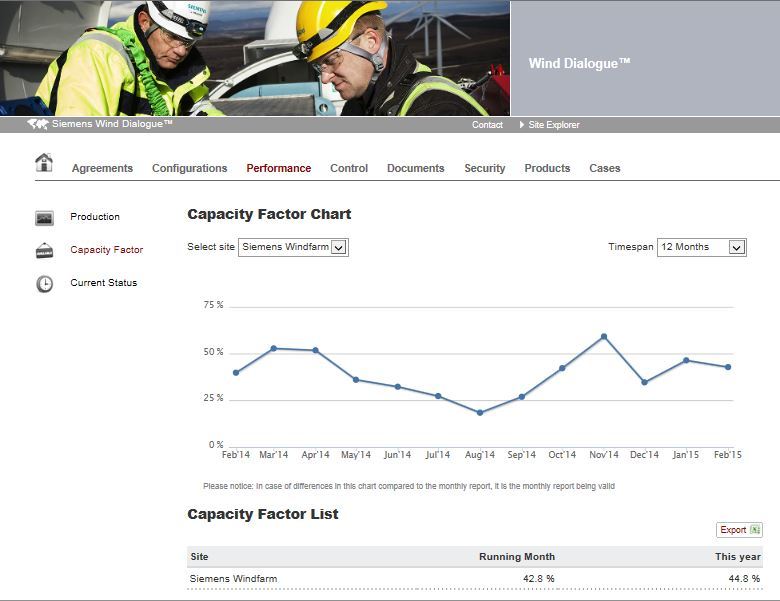Open the Documents menu

click(x=415, y=168)
